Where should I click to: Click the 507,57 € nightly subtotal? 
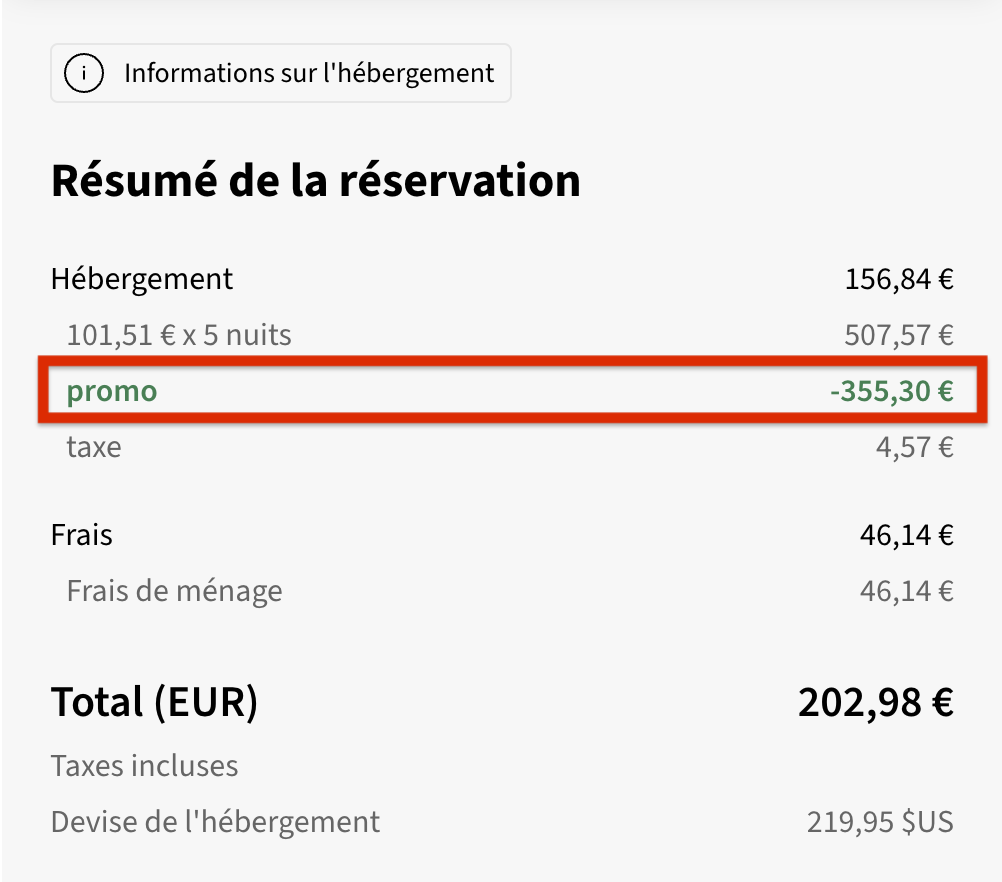[898, 335]
